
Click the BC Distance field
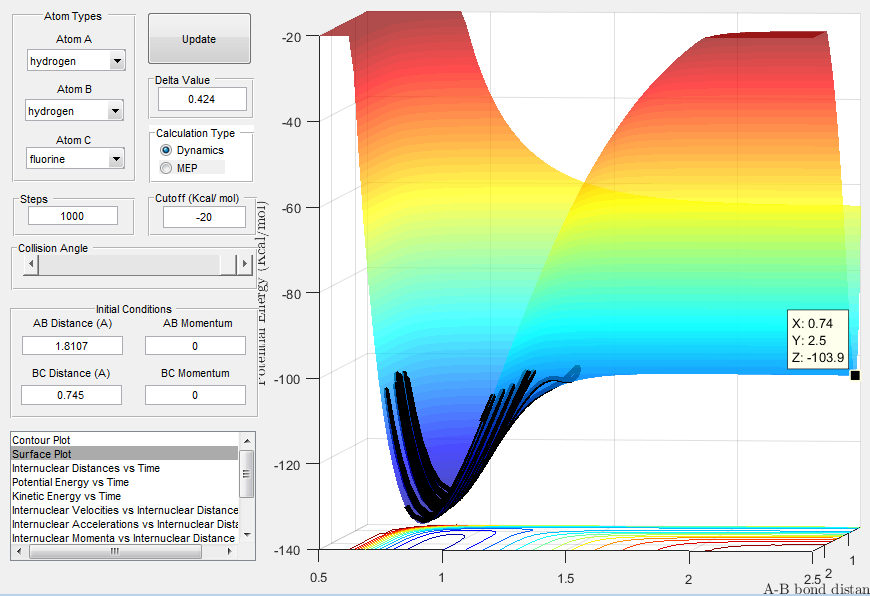[71, 395]
